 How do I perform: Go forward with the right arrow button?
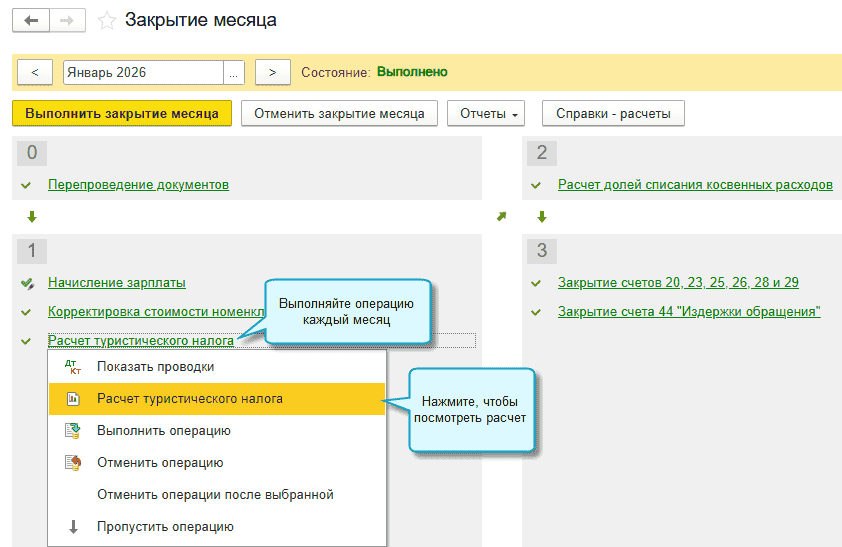67,20
